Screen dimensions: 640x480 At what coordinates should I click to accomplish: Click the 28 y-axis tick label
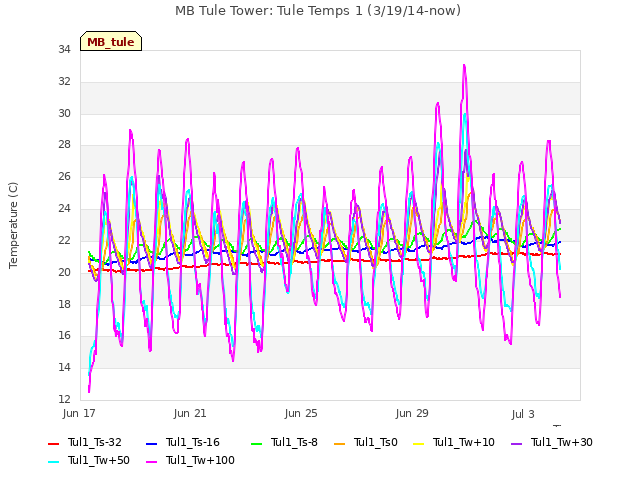click(64, 145)
